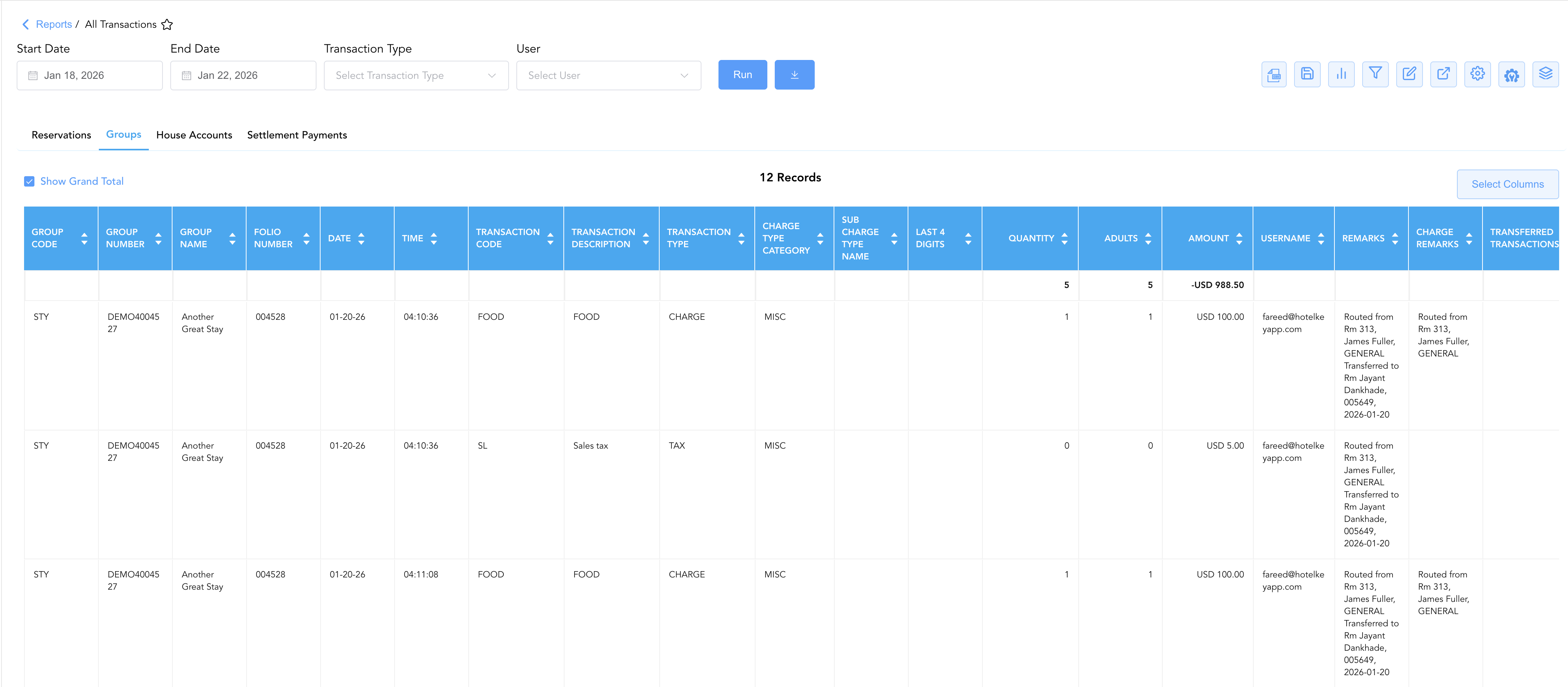
Task: Sort by Date column arrows
Action: (362, 238)
